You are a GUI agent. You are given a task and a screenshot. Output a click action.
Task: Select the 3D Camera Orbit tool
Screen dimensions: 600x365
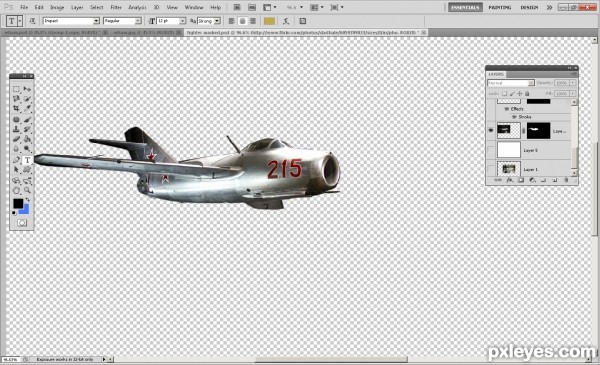pos(27,181)
